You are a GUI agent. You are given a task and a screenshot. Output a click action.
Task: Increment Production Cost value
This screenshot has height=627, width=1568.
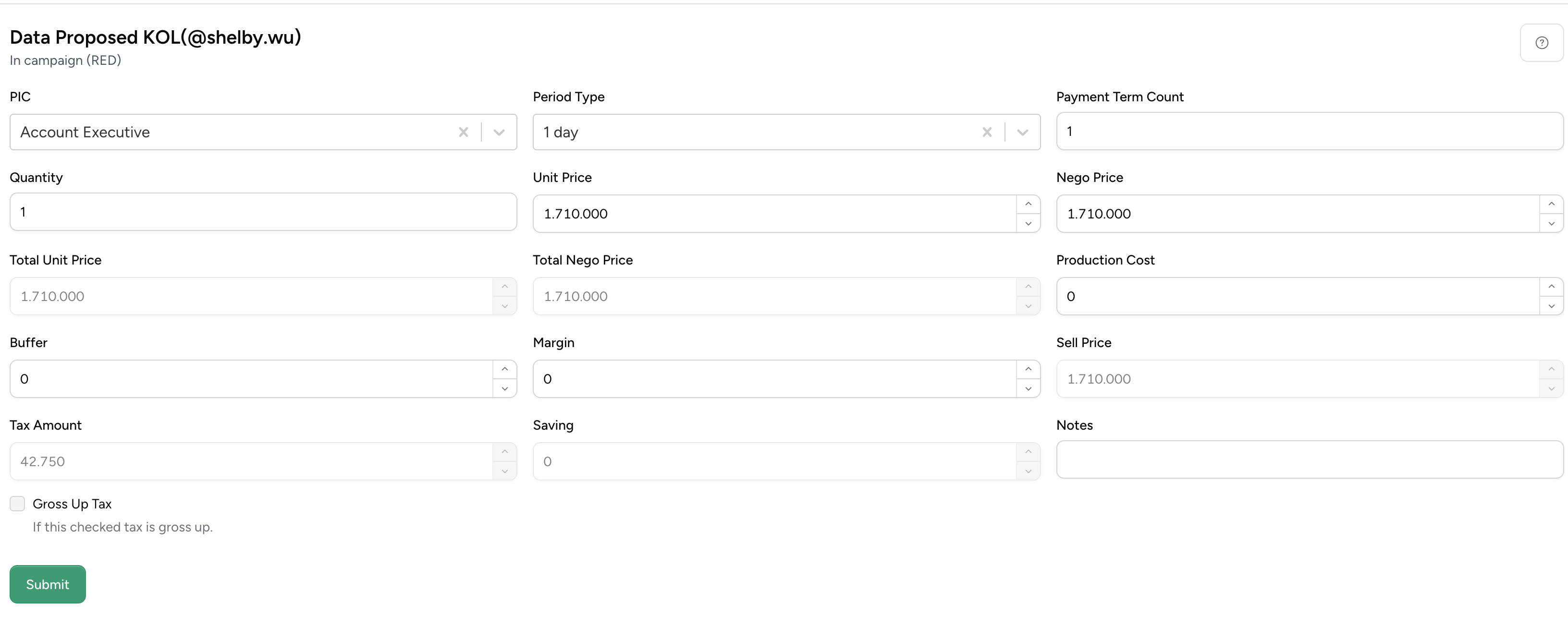pos(1552,286)
